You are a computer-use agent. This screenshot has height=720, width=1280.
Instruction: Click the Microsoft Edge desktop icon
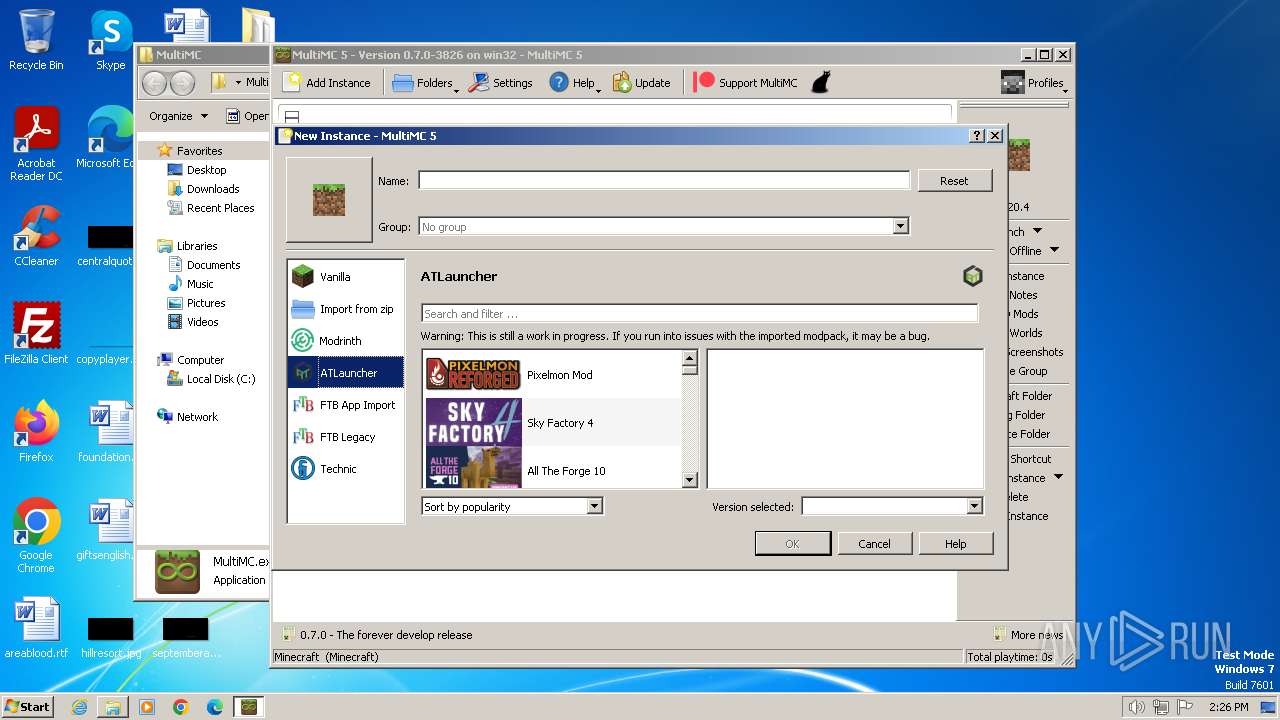click(x=110, y=137)
